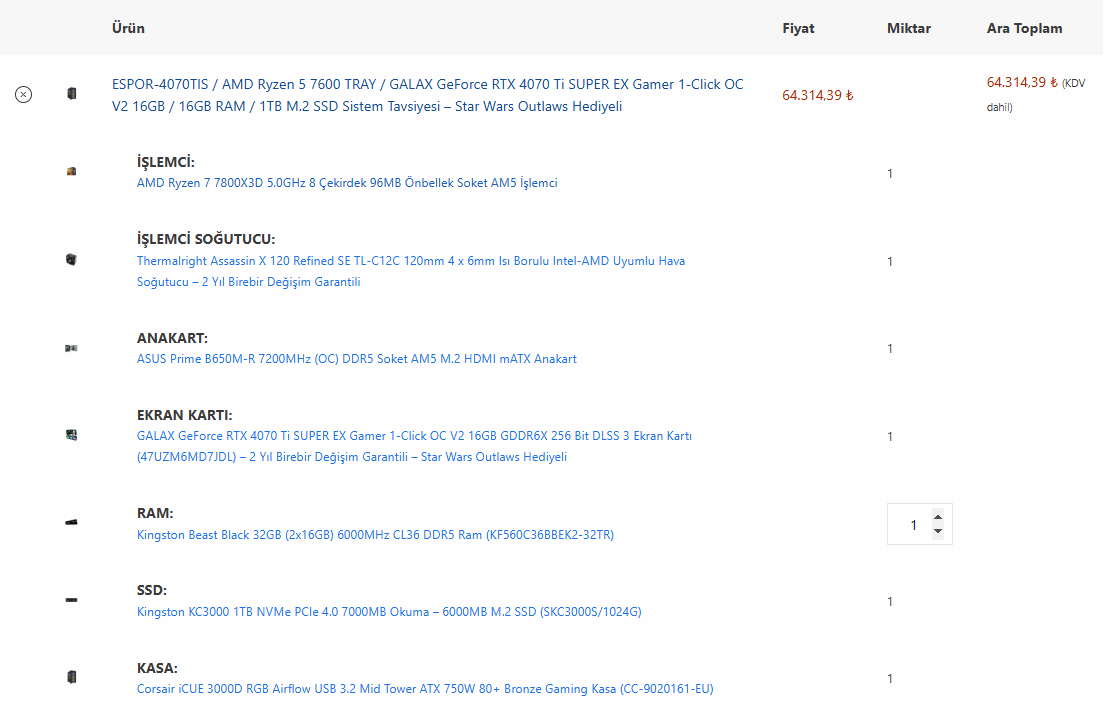Click the İŞLEMCİ: section label
Image resolution: width=1107 pixels, height=713 pixels.
[166, 162]
